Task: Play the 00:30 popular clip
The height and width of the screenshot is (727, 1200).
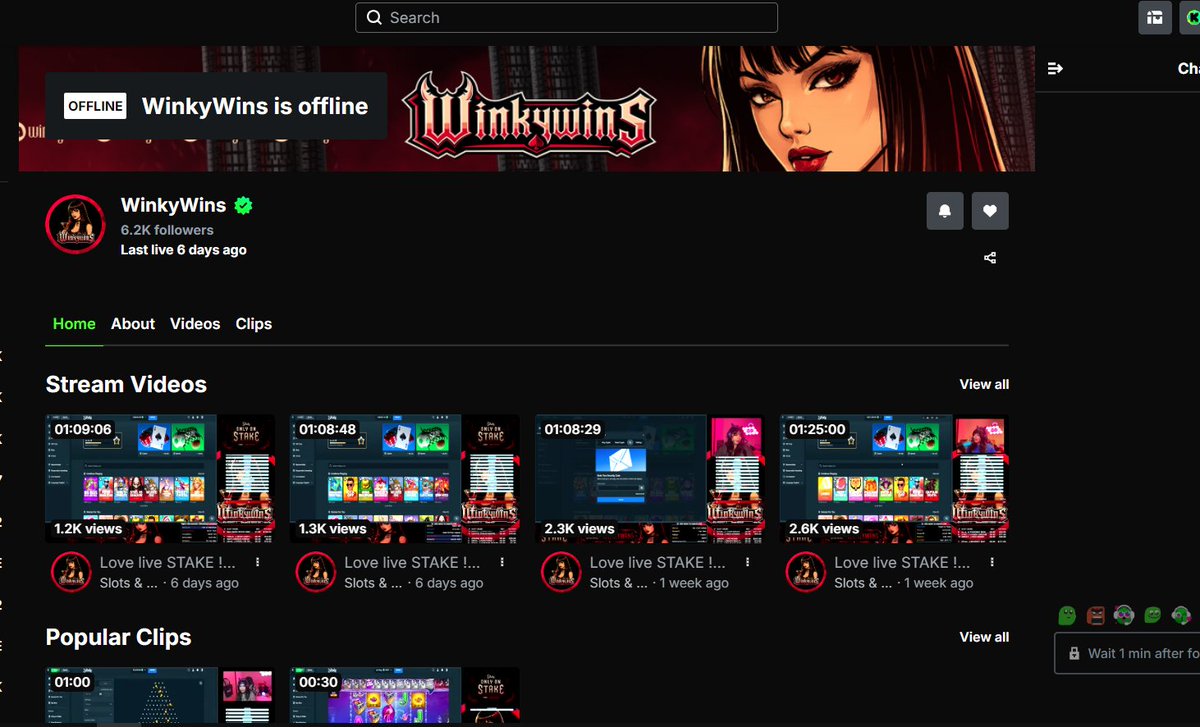Action: [x=405, y=697]
